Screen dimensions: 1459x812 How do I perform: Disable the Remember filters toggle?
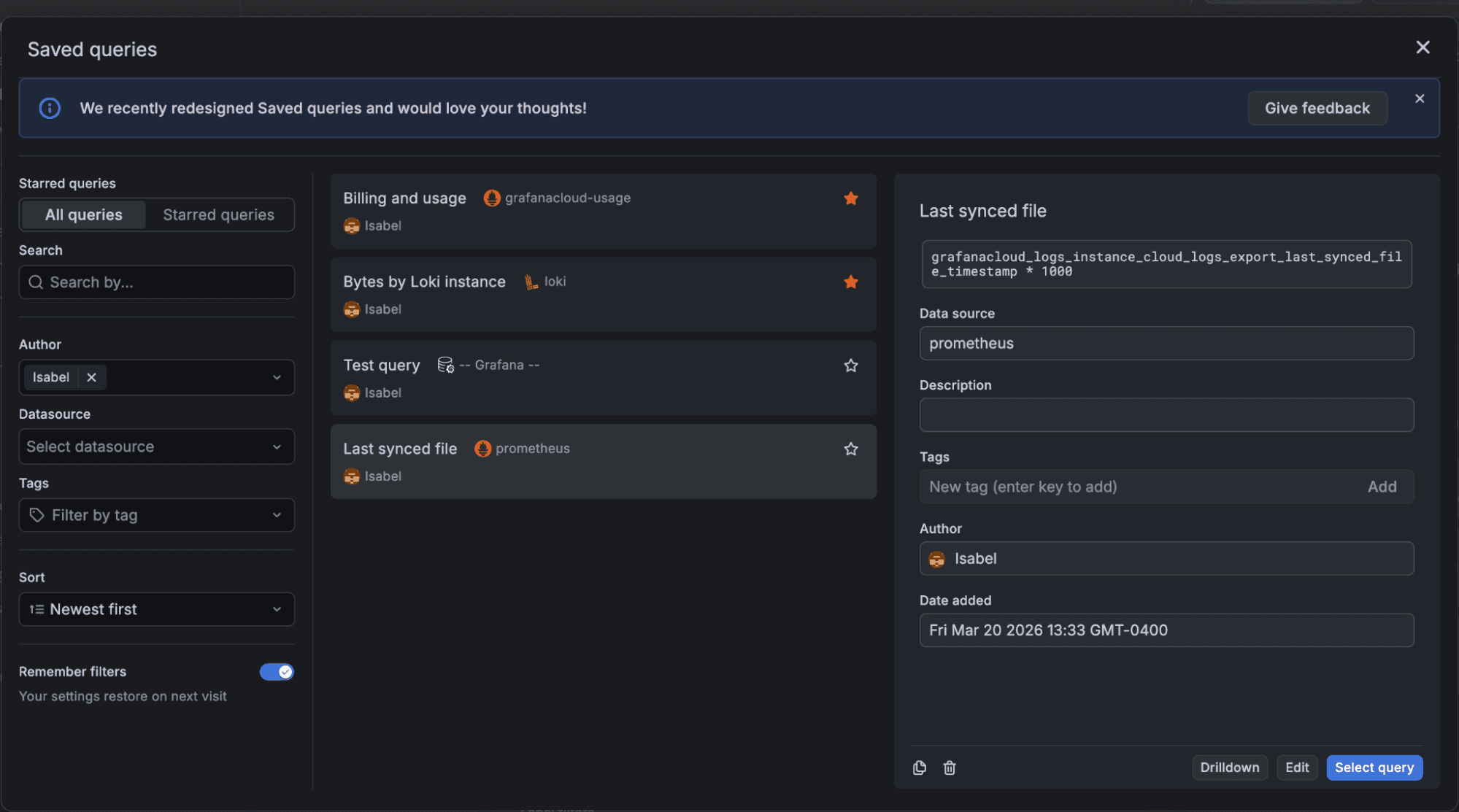[x=277, y=671]
